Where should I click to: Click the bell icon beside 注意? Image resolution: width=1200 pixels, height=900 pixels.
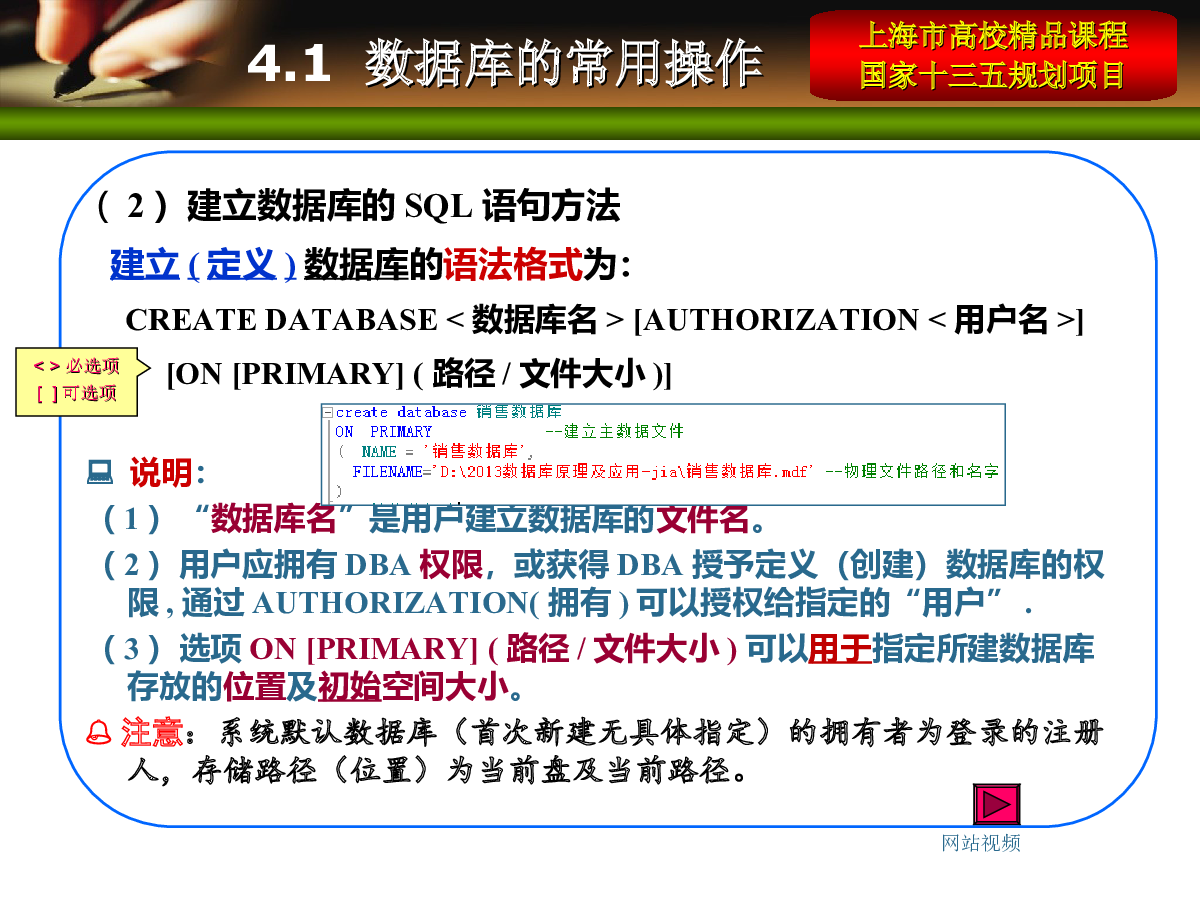(100, 734)
